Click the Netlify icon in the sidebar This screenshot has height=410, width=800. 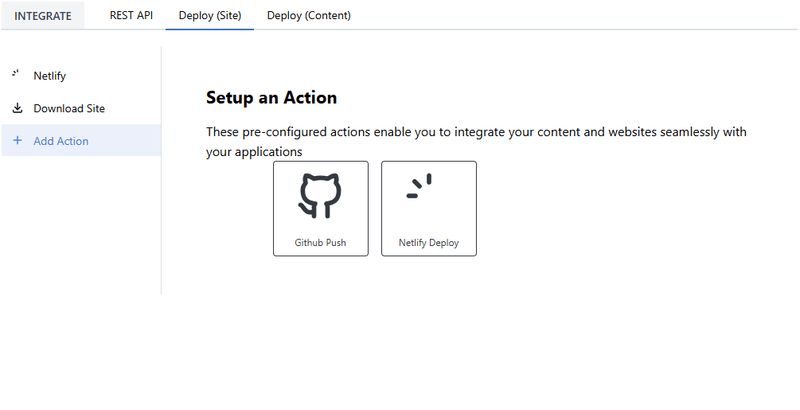point(16,74)
